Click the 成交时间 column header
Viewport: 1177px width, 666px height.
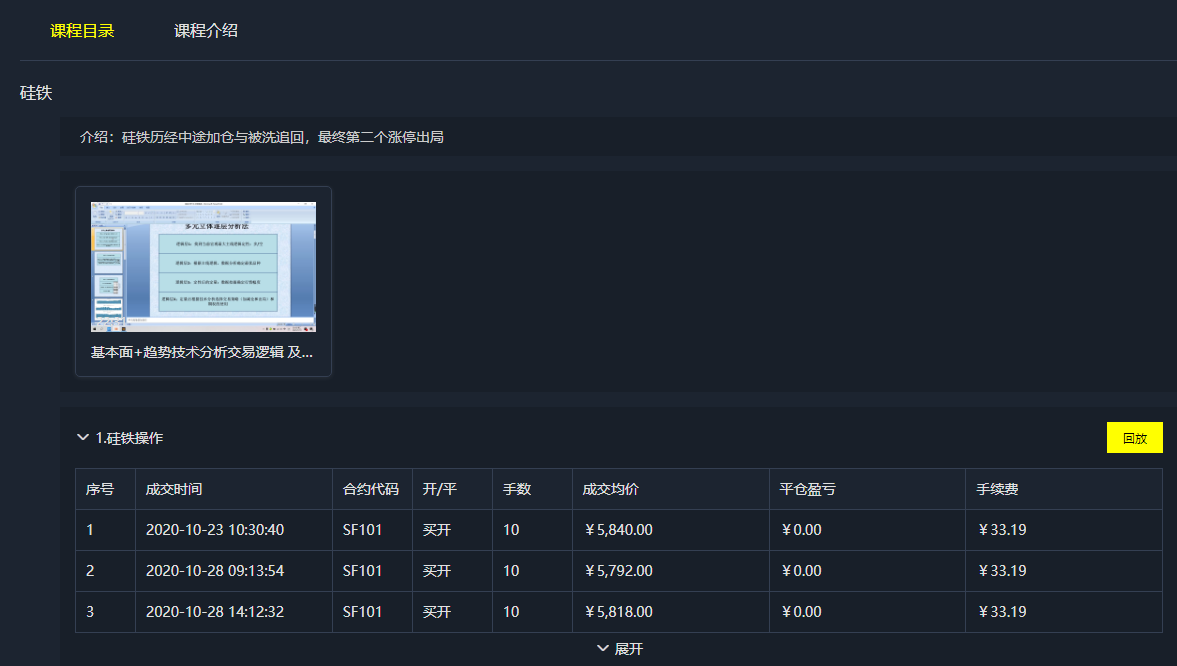click(173, 490)
